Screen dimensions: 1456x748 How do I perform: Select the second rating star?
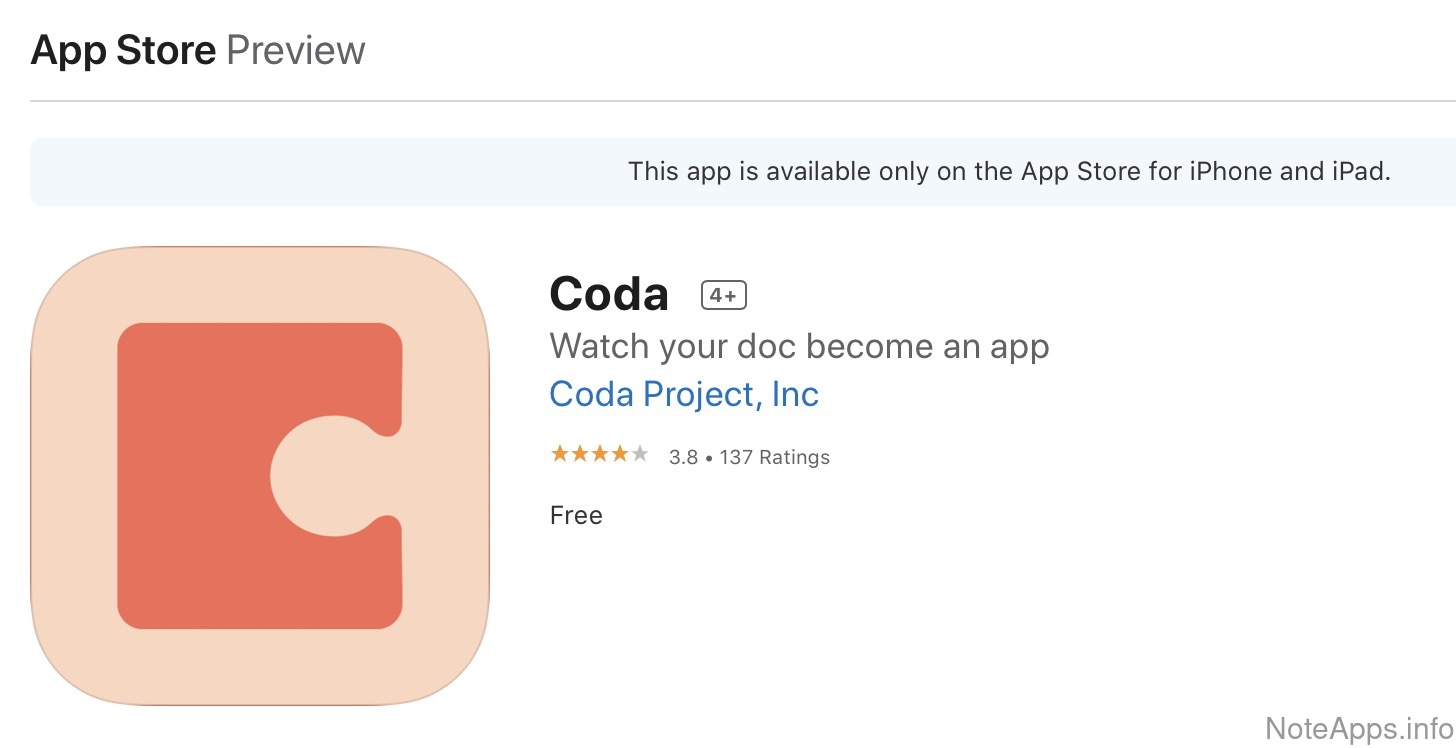tap(579, 455)
